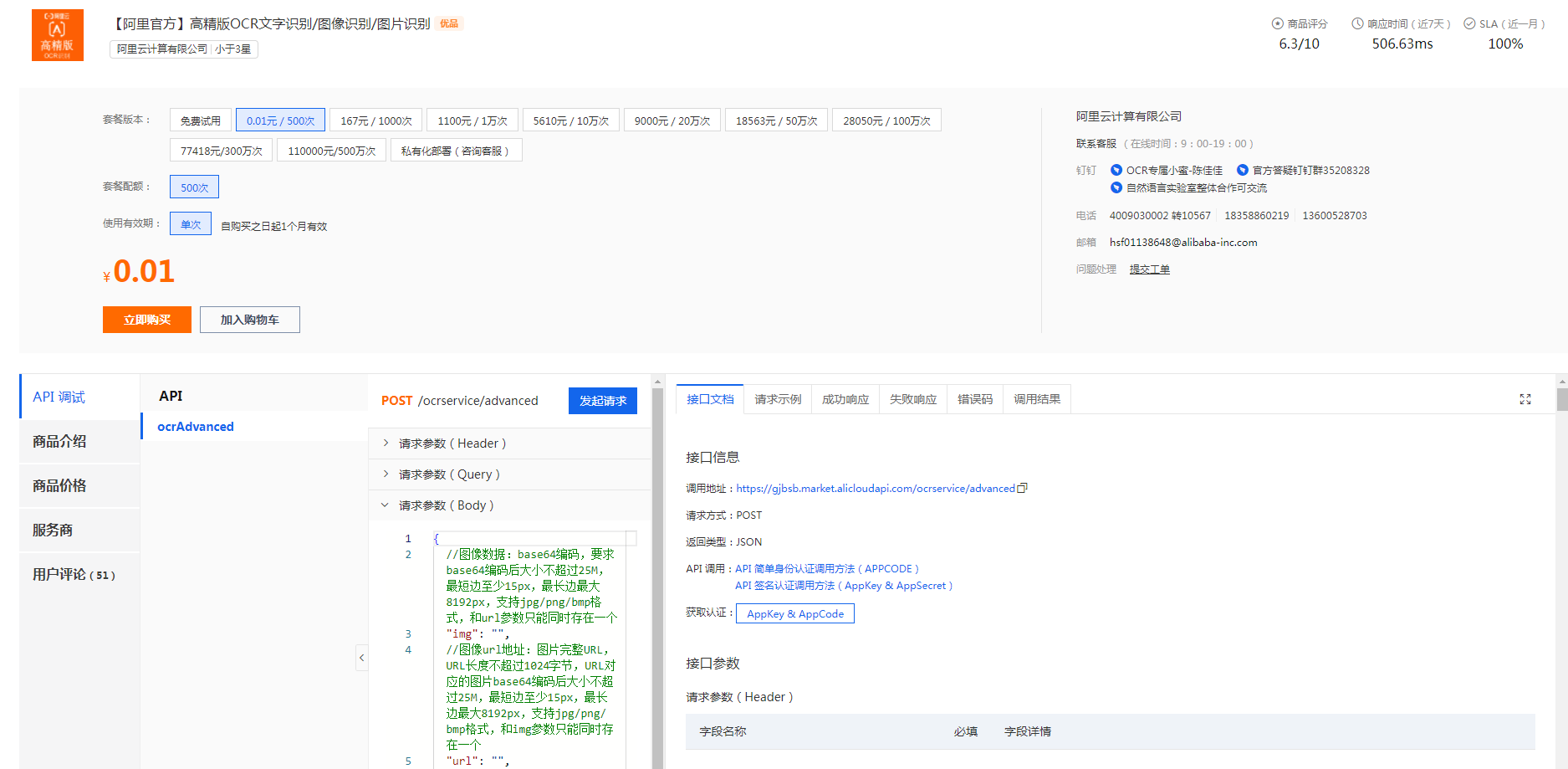Click the 商品评分 rating icon
The height and width of the screenshot is (769, 1568).
tap(1278, 23)
